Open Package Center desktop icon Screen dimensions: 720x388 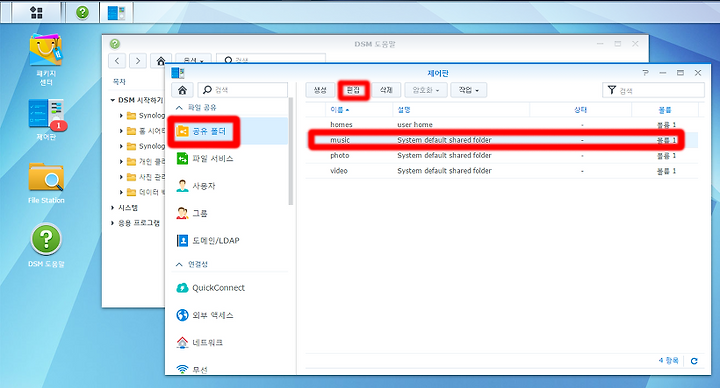coord(46,60)
